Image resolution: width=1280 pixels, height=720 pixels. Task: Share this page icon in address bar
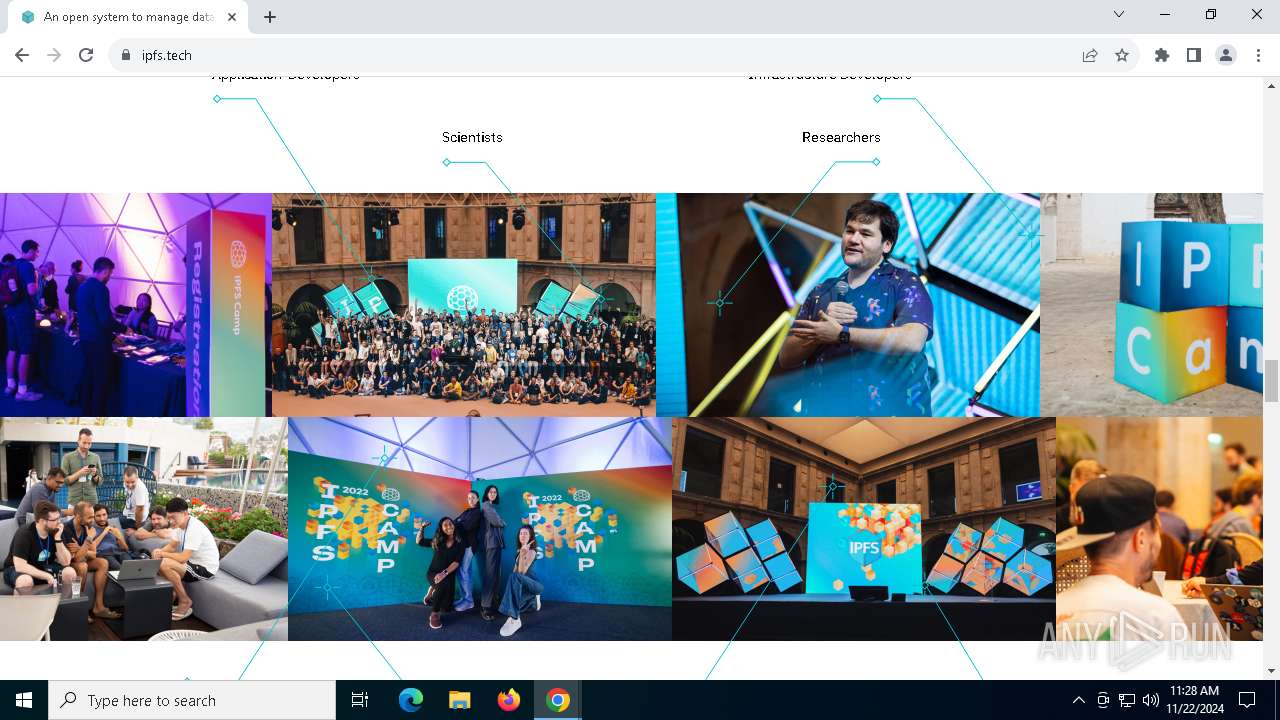click(x=1090, y=55)
